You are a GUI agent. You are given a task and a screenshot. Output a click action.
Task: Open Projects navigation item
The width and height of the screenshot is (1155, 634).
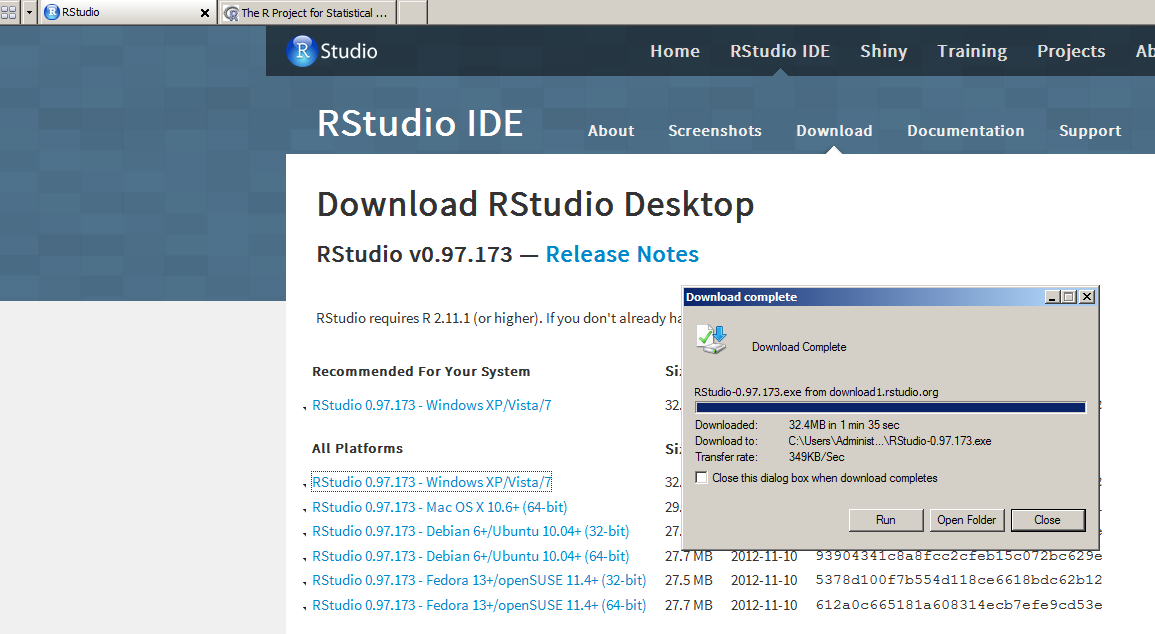click(1071, 51)
